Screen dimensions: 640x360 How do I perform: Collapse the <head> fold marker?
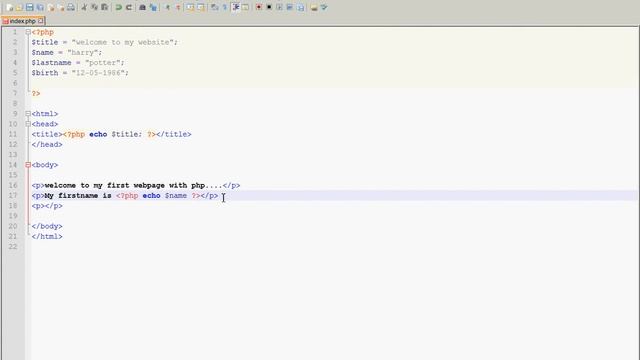tap(28, 124)
